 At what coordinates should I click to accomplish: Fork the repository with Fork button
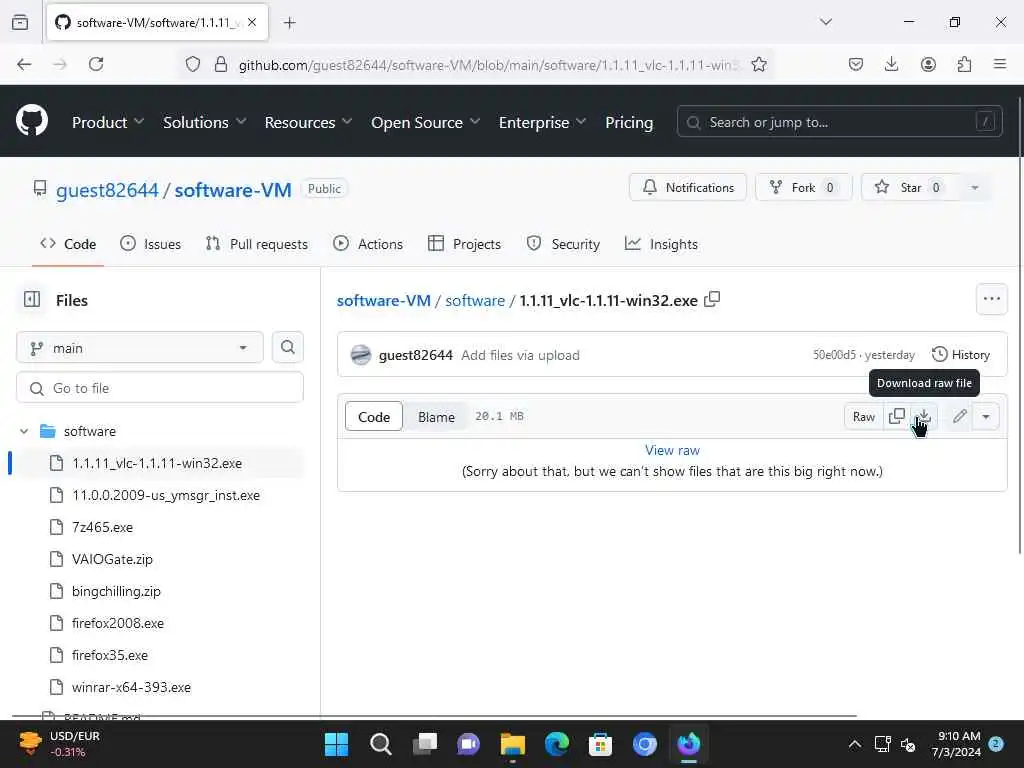[x=803, y=187]
